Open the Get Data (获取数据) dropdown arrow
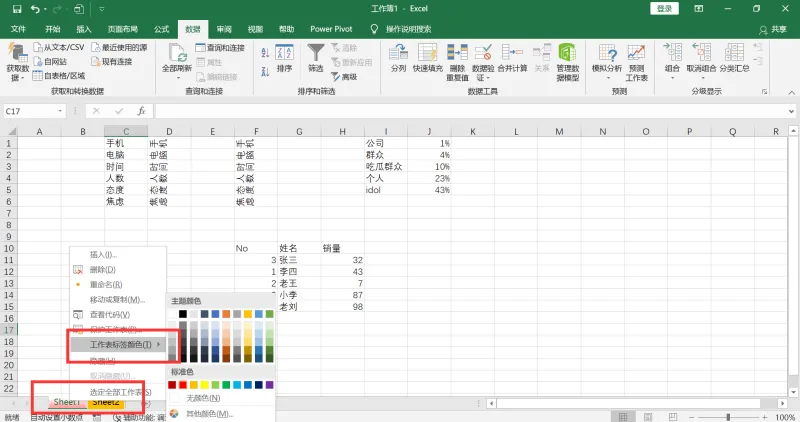The image size is (800, 422). coord(23,79)
